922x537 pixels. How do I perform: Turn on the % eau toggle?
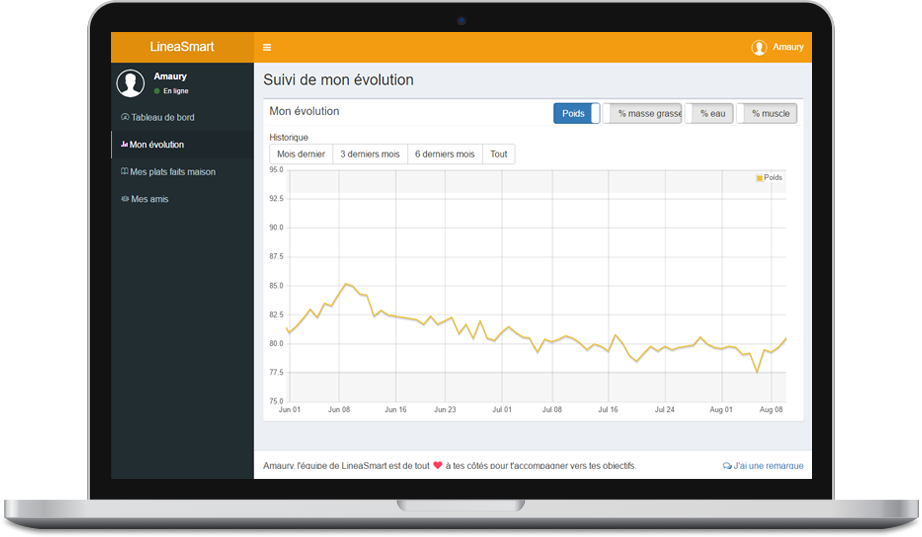click(709, 114)
